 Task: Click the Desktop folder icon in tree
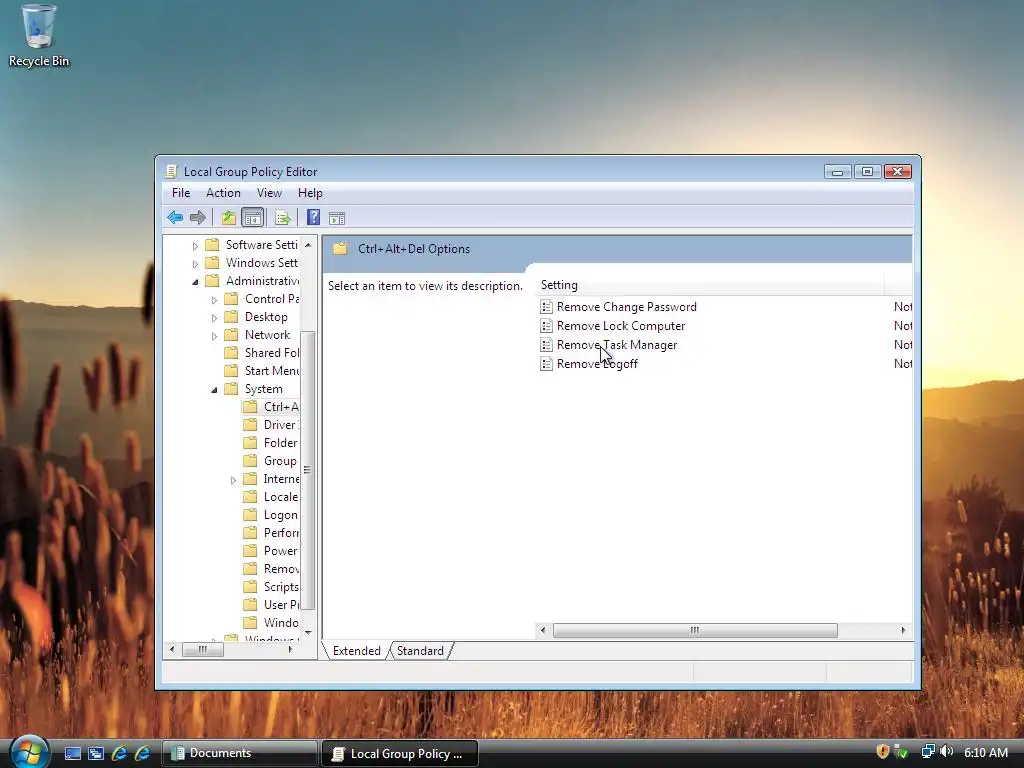point(231,317)
